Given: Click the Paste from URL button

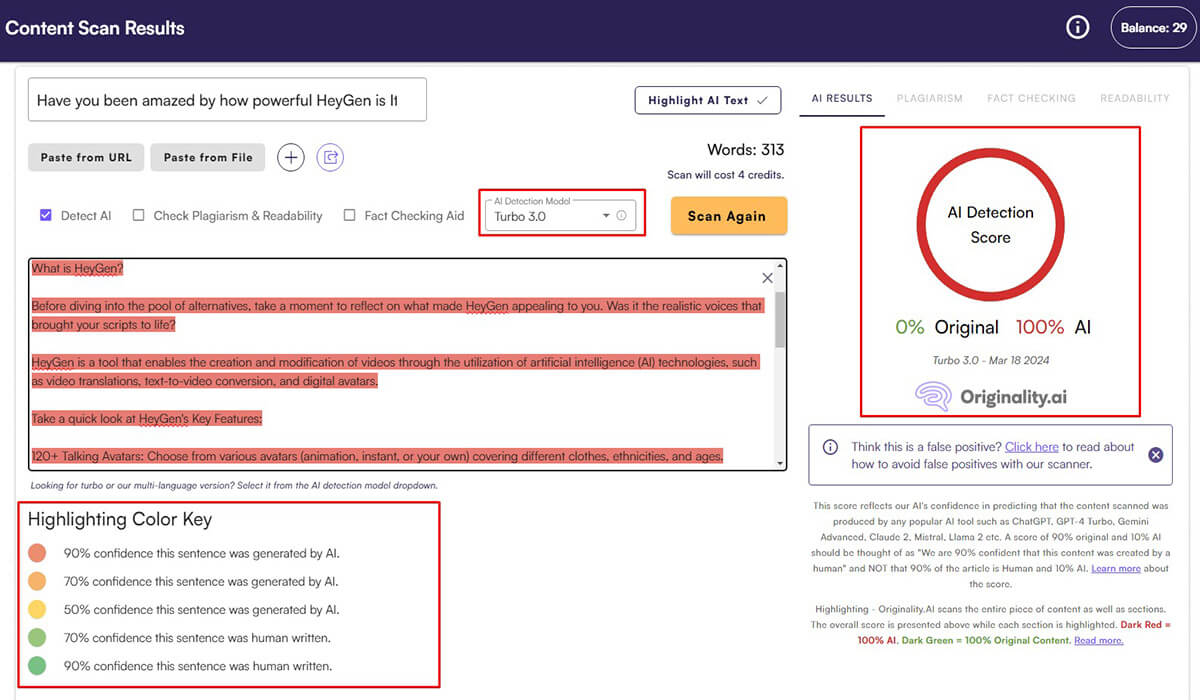Looking at the screenshot, I should coord(86,157).
